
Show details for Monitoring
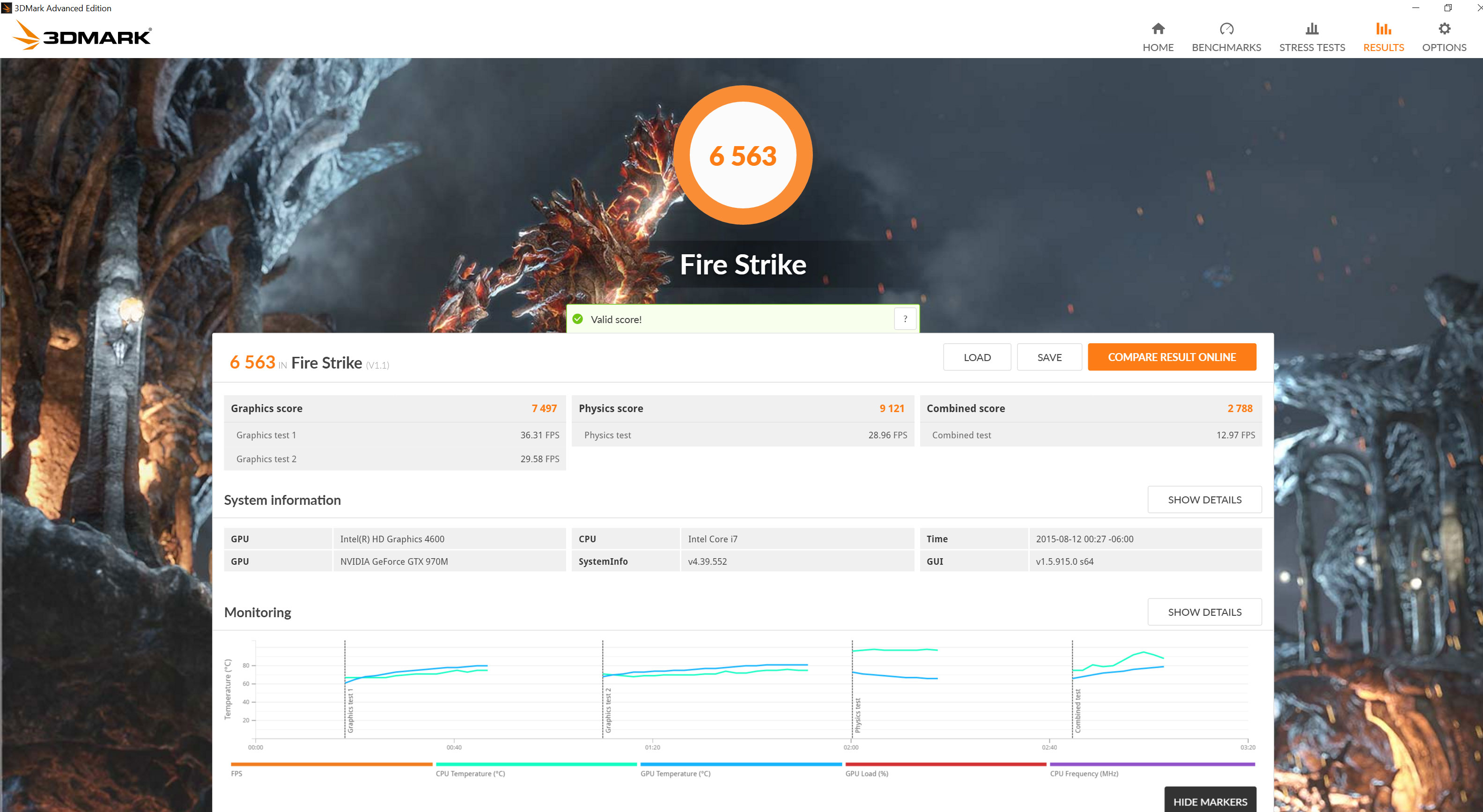click(1204, 612)
